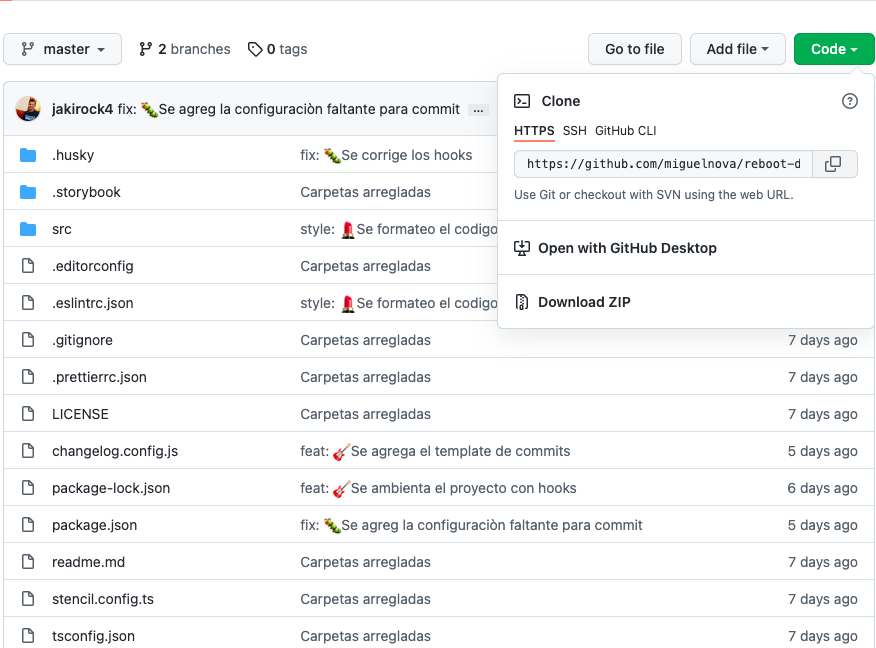Open the stencil.config.ts file
This screenshot has height=648, width=876.
(103, 599)
